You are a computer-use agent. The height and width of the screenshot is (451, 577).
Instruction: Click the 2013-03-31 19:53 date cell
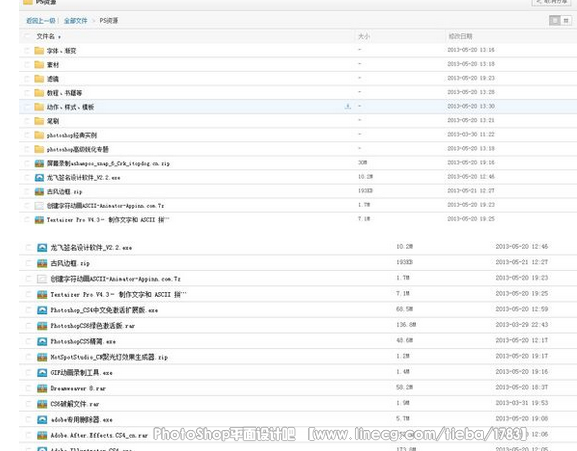point(521,403)
